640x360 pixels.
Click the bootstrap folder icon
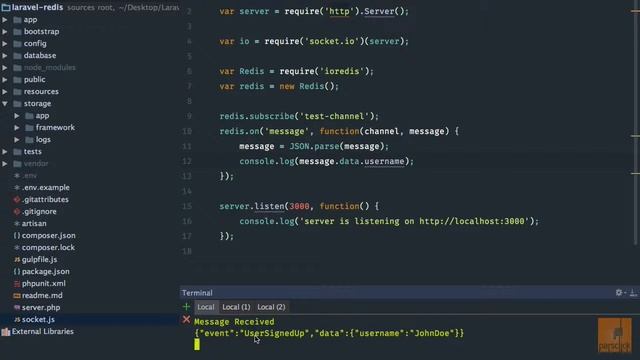click(x=17, y=31)
